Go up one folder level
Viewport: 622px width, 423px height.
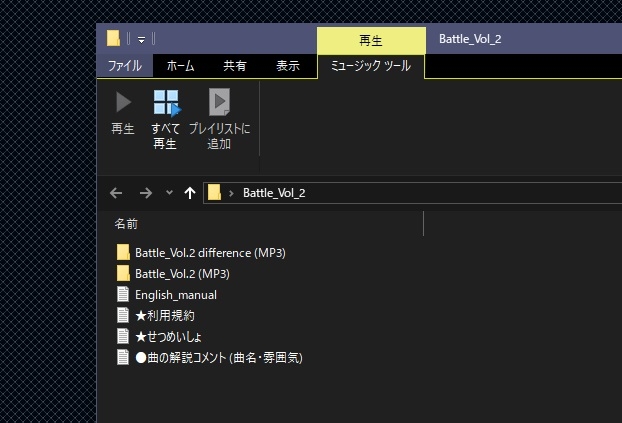tap(190, 193)
